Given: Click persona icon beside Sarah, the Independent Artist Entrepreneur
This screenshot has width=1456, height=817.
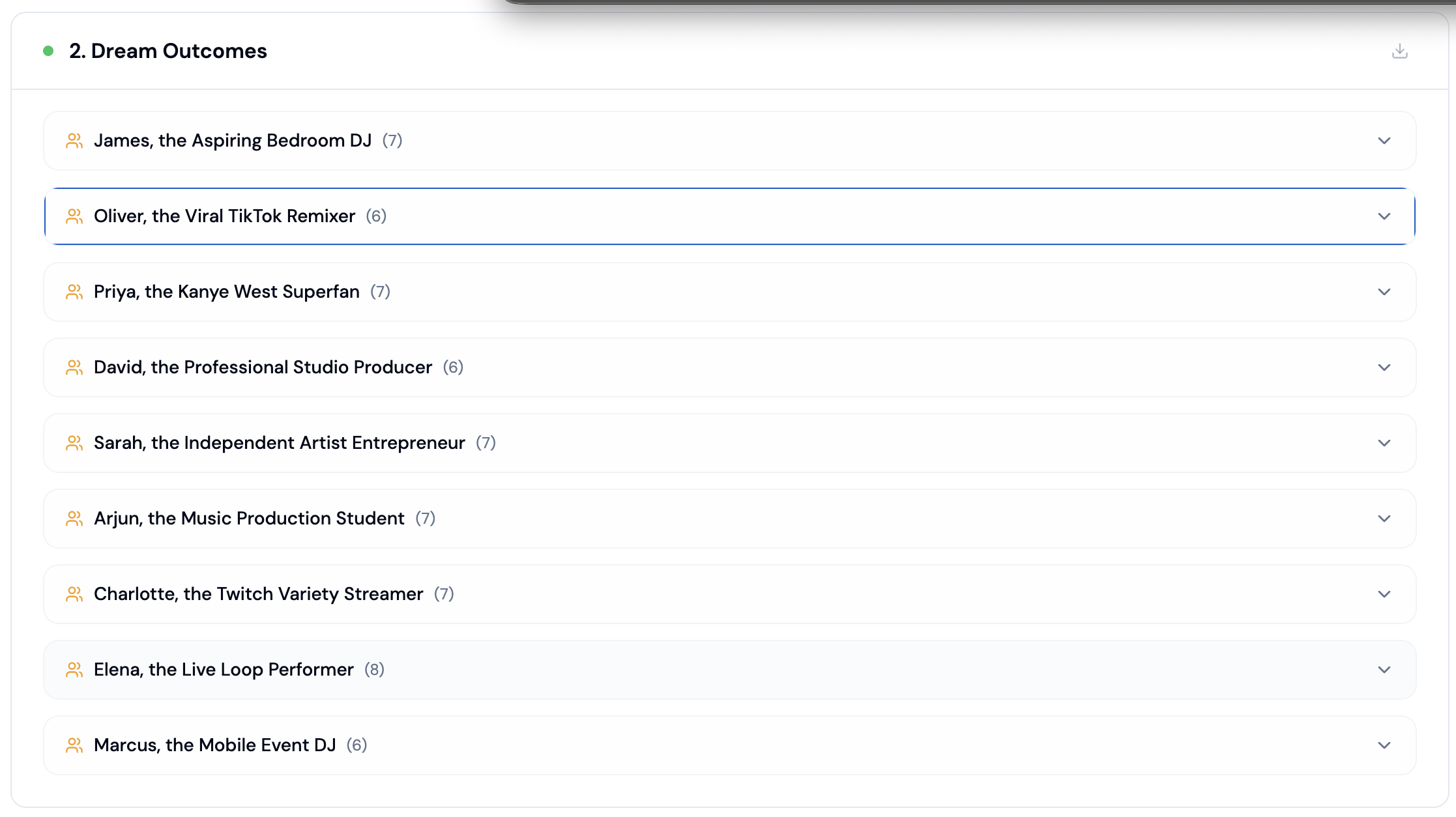Looking at the screenshot, I should click(74, 443).
